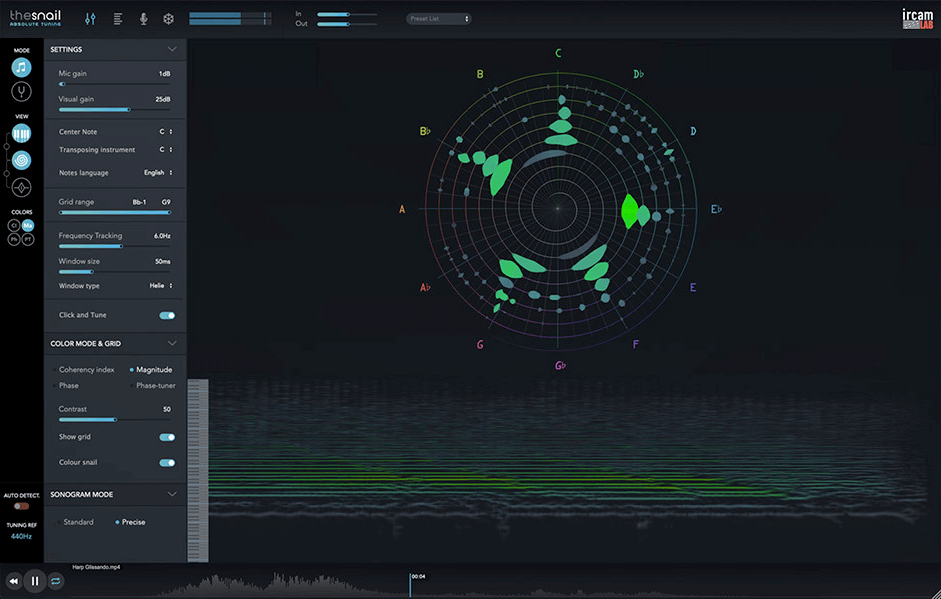Viewport: 941px width, 599px height.
Task: Switch to tuning fork mode
Action: (21, 92)
